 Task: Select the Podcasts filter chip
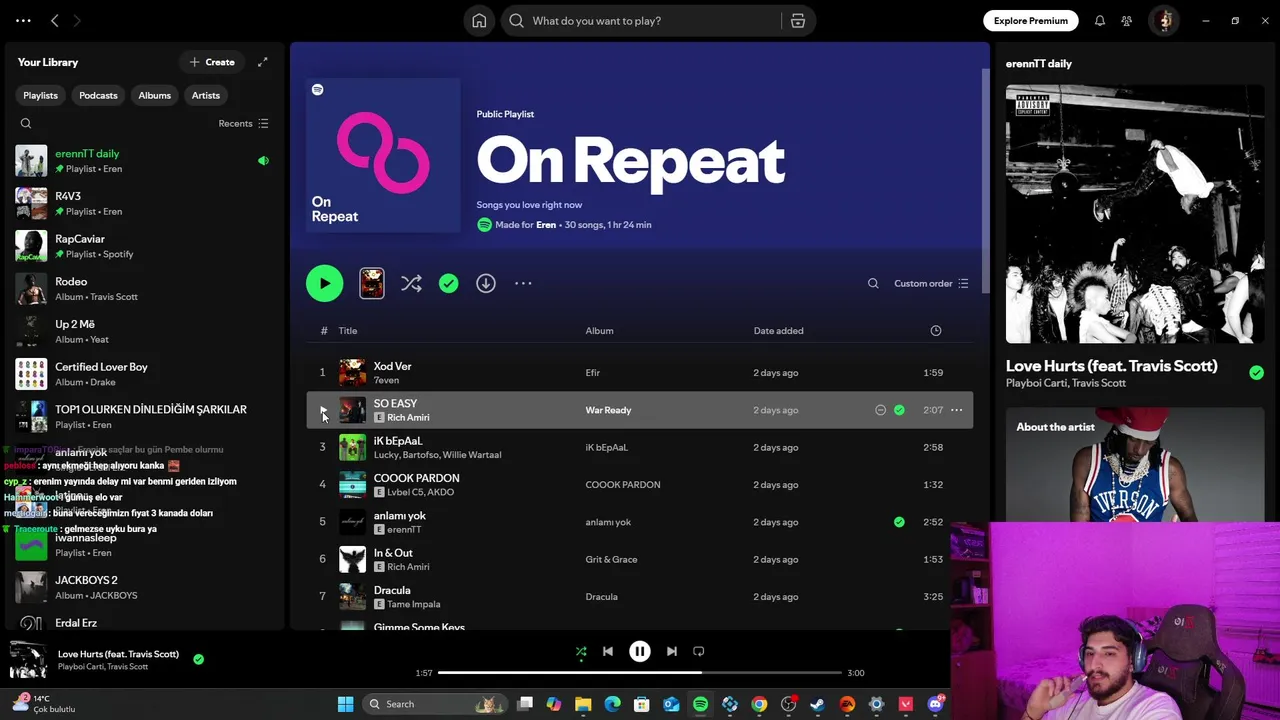pyautogui.click(x=98, y=95)
